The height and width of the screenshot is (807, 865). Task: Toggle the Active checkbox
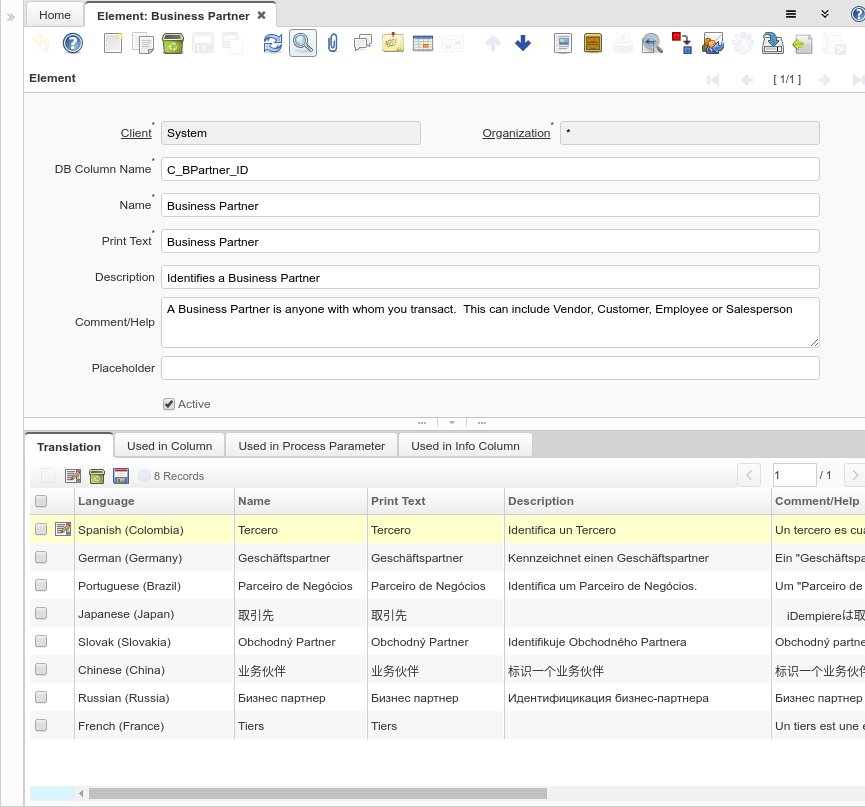coord(169,404)
